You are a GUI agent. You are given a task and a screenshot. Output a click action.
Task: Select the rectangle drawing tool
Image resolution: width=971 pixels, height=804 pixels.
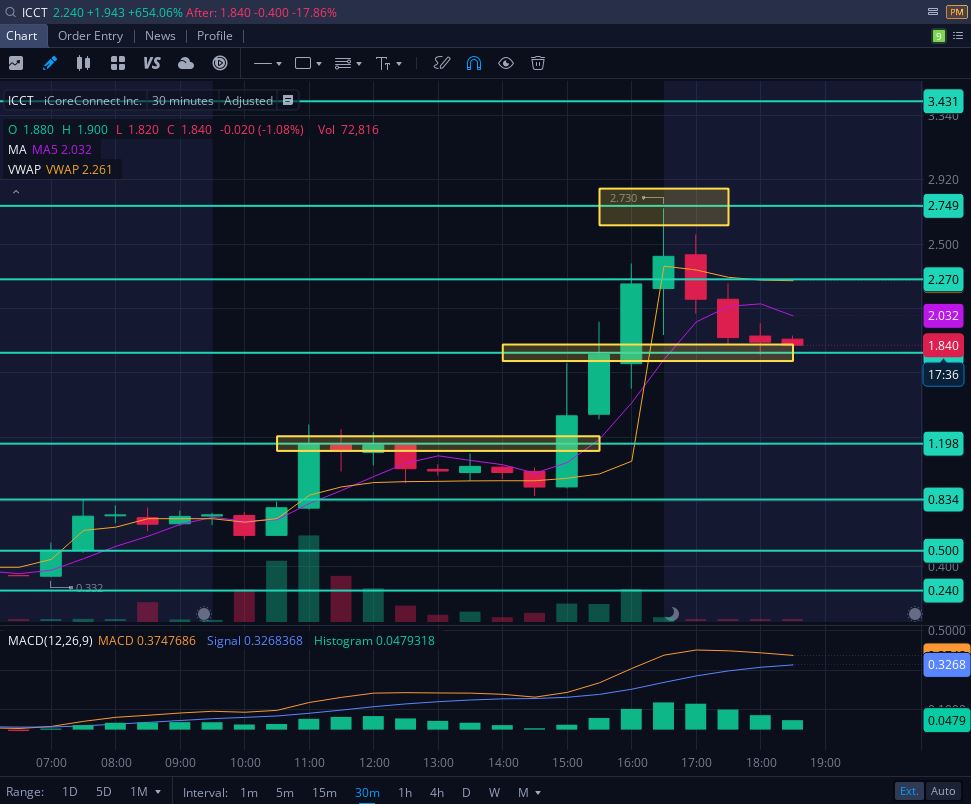pos(303,63)
